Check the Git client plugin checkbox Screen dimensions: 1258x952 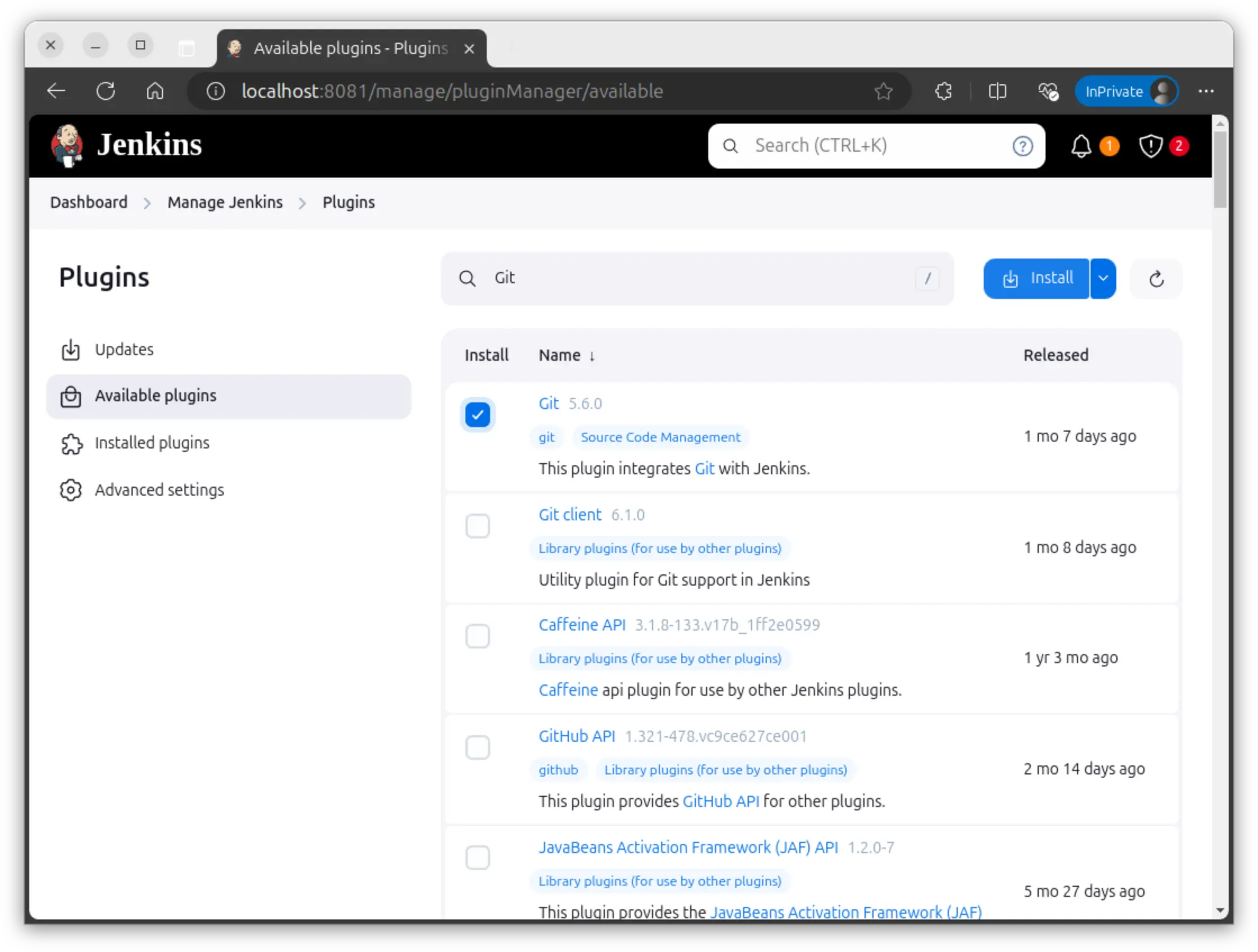[477, 526]
